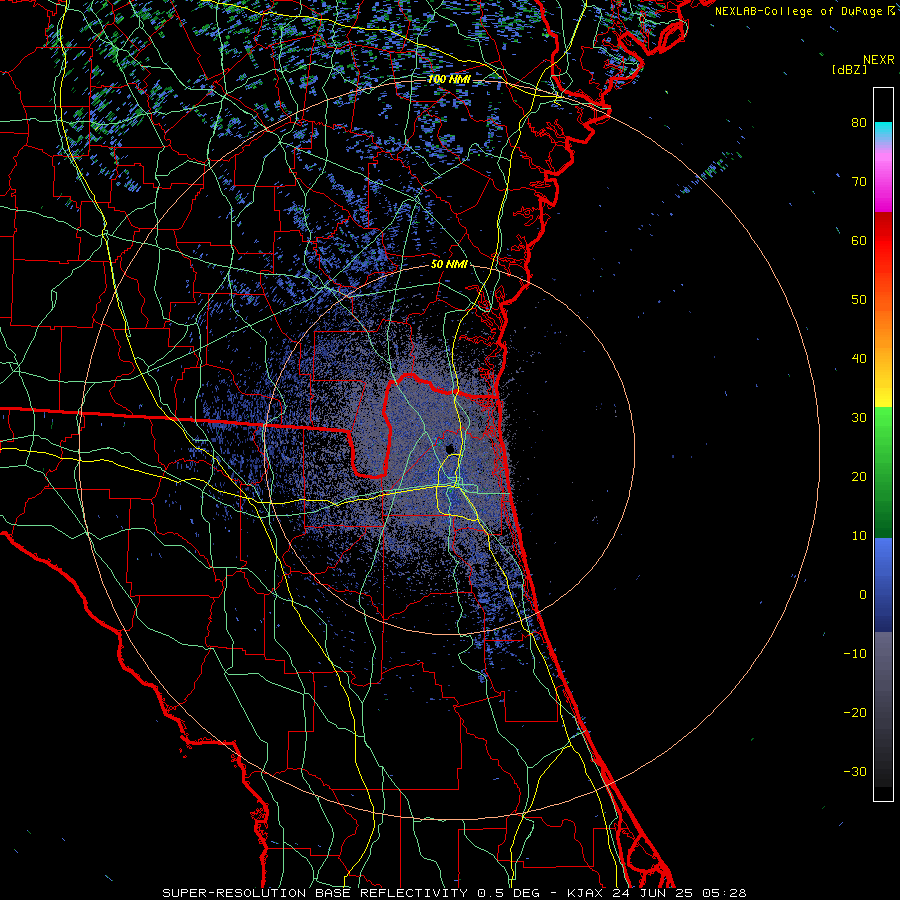This screenshot has height=900, width=900.
Task: Click the black radar site dot at center
Action: [x=451, y=448]
